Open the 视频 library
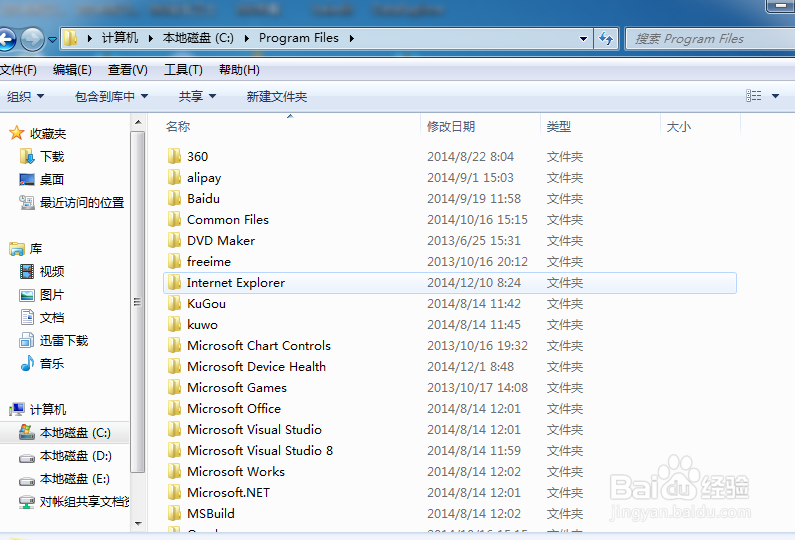Screen dimensions: 795x540 [52, 271]
